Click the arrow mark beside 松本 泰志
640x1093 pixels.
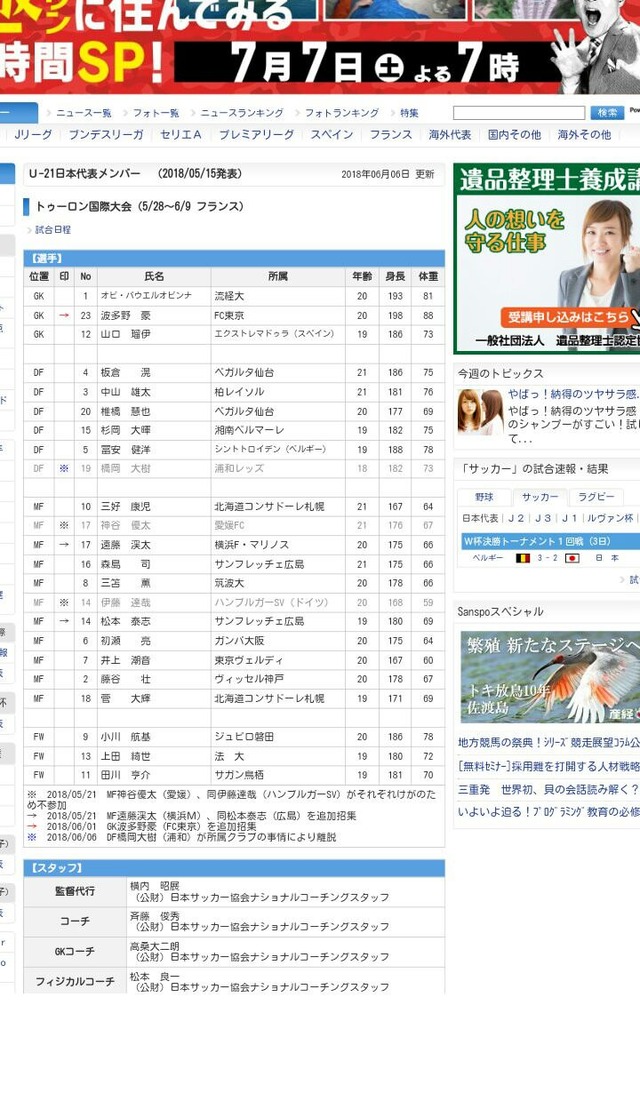64,621
